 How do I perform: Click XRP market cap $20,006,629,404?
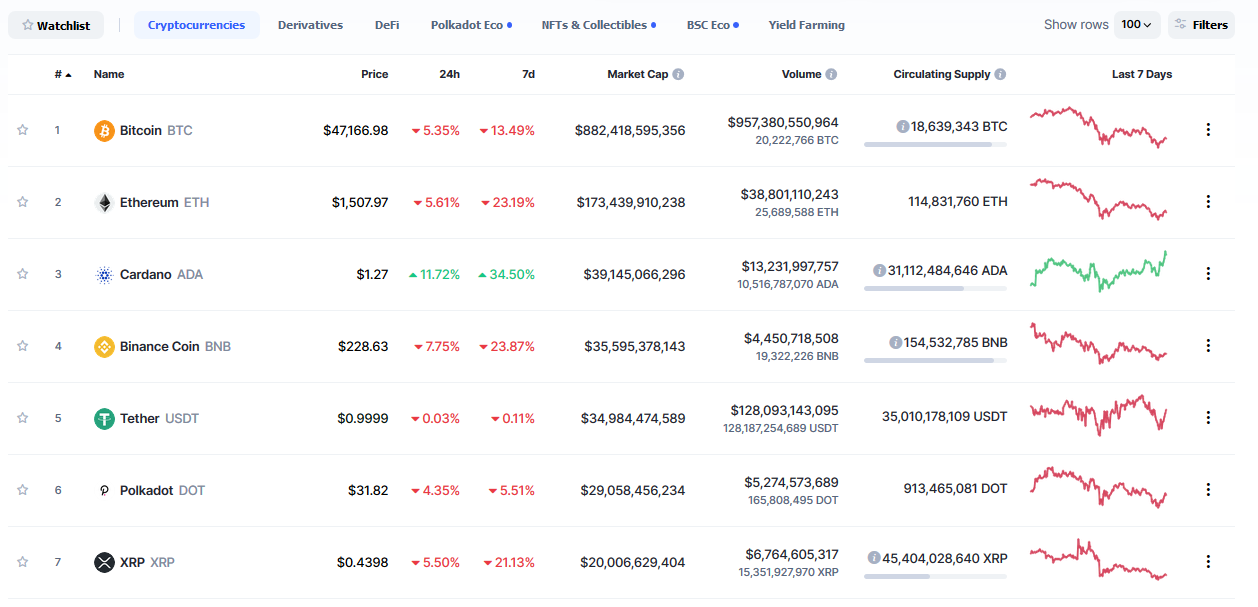pyautogui.click(x=633, y=562)
